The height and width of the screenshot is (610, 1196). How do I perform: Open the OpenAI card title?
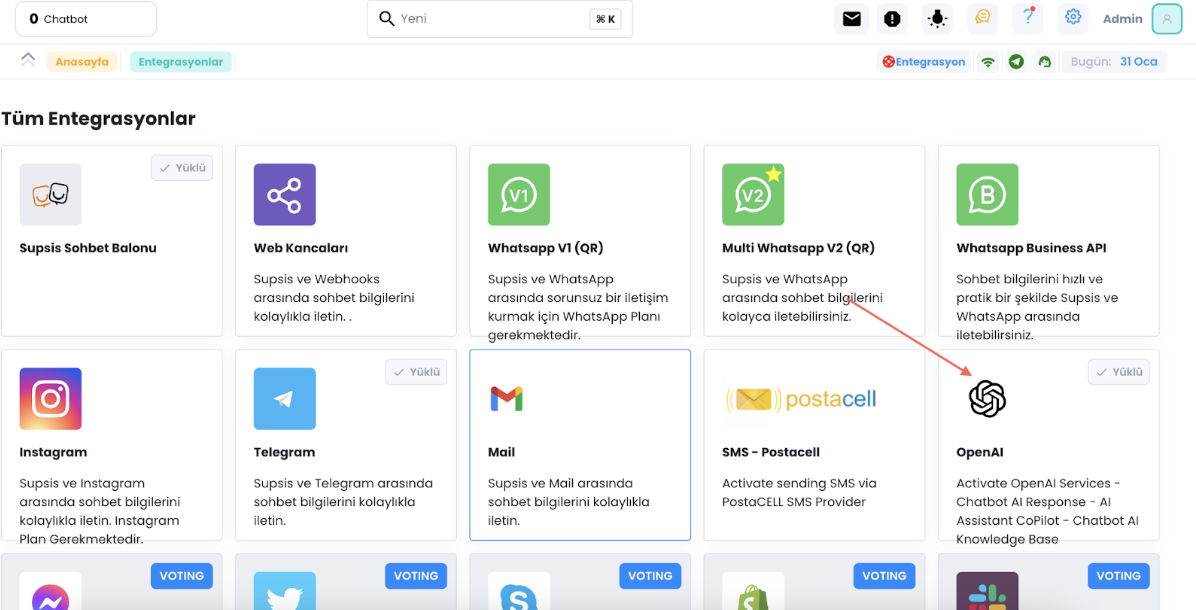[980, 452]
